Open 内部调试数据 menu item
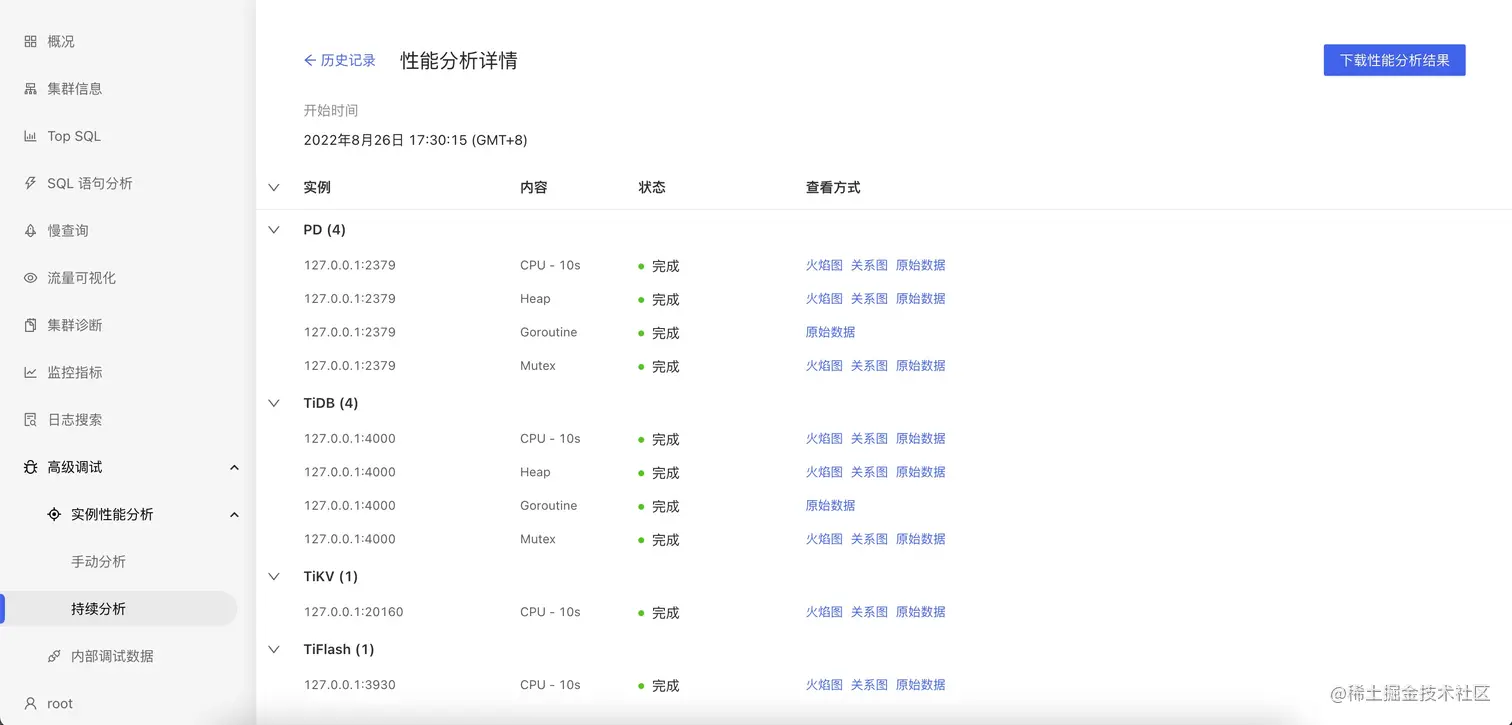The image size is (1512, 725). (x=112, y=657)
